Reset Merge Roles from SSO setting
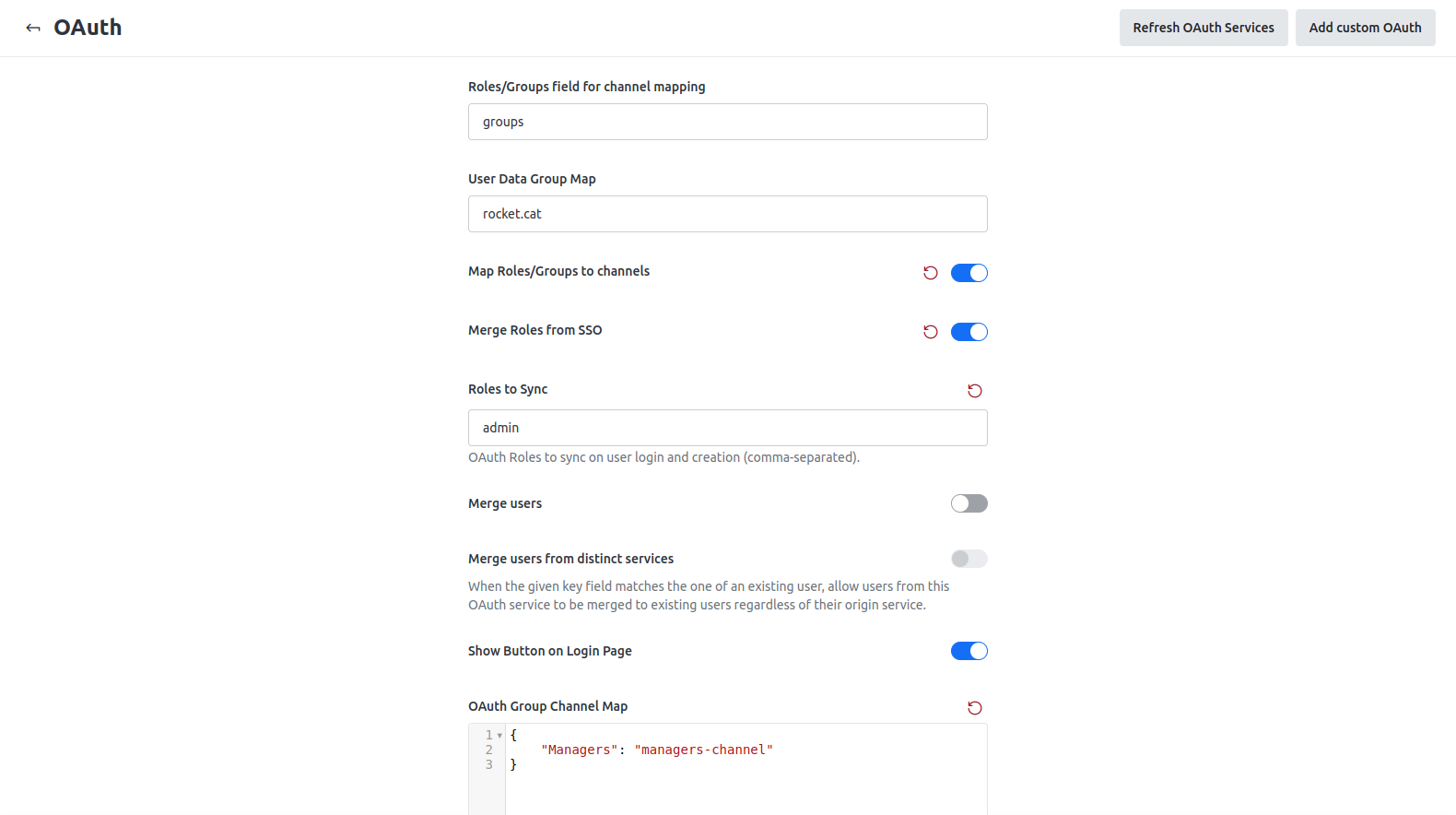 pyautogui.click(x=931, y=332)
